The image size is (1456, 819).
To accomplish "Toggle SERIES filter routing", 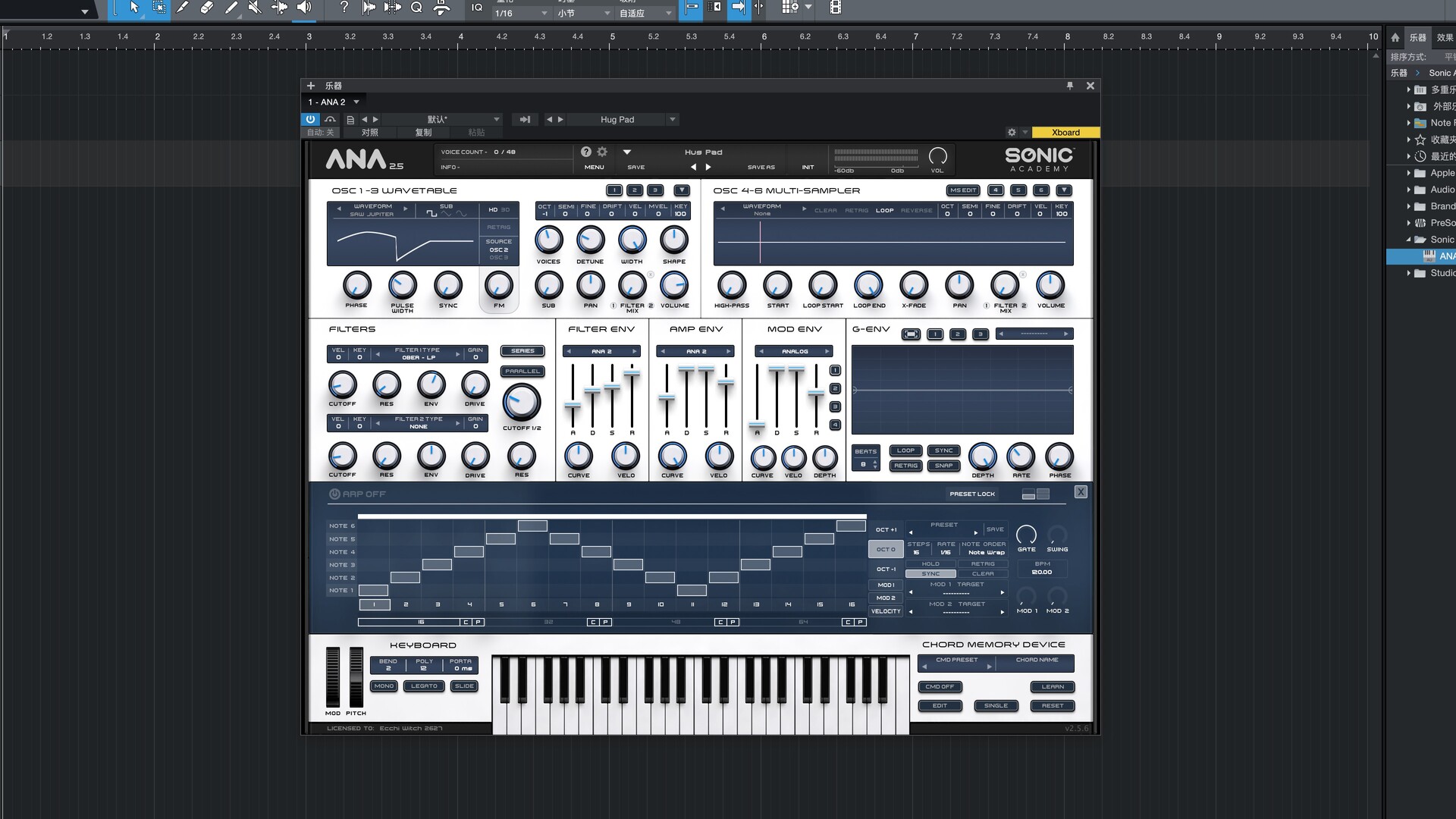I will (522, 351).
